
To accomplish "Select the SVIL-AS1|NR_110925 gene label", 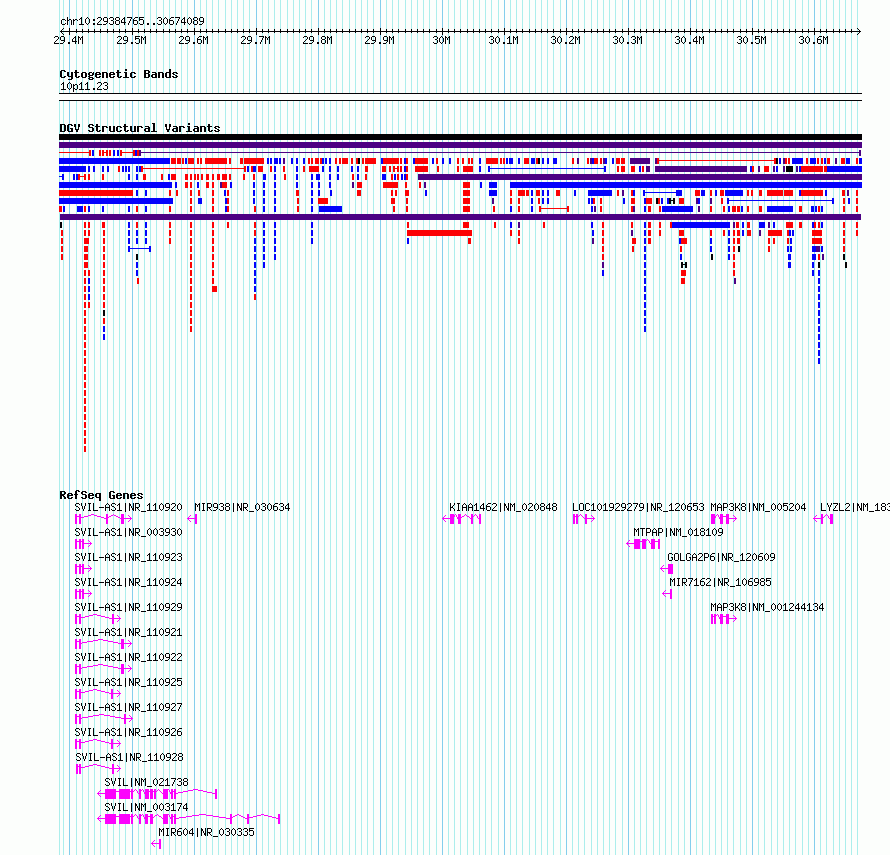I will [x=128, y=682].
